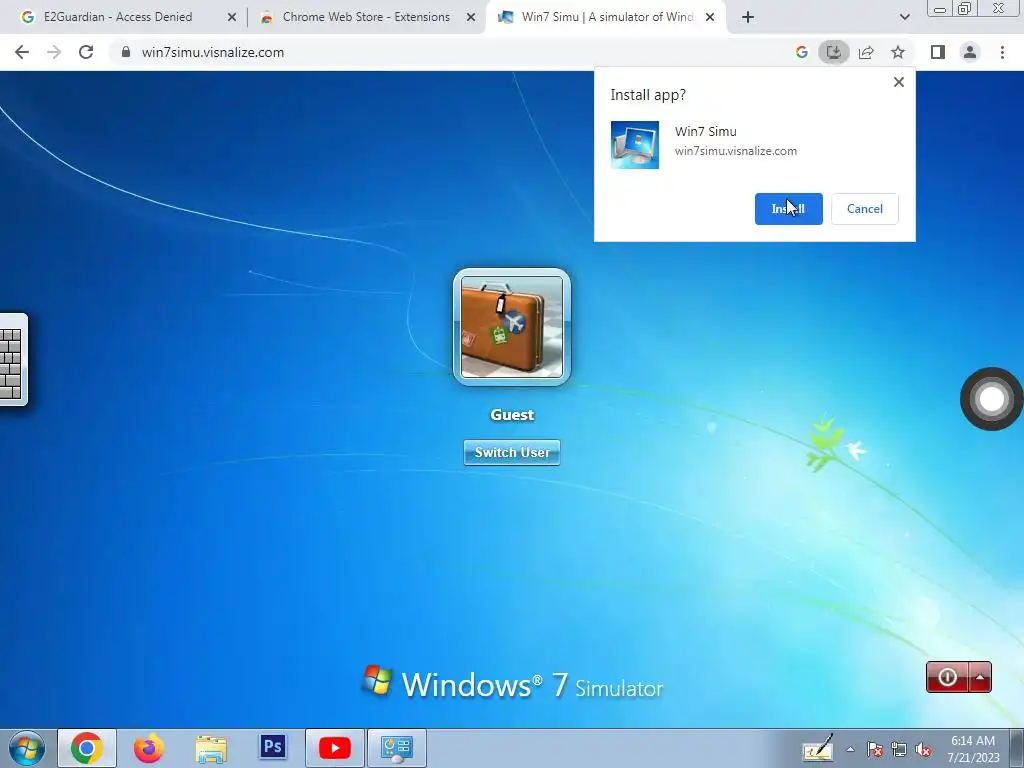This screenshot has height=768, width=1024.
Task: Click Chrome in the taskbar
Action: pos(87,748)
